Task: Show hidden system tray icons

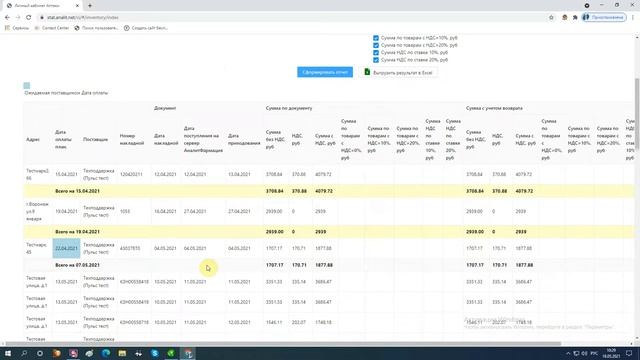Action: pyautogui.click(x=568, y=353)
